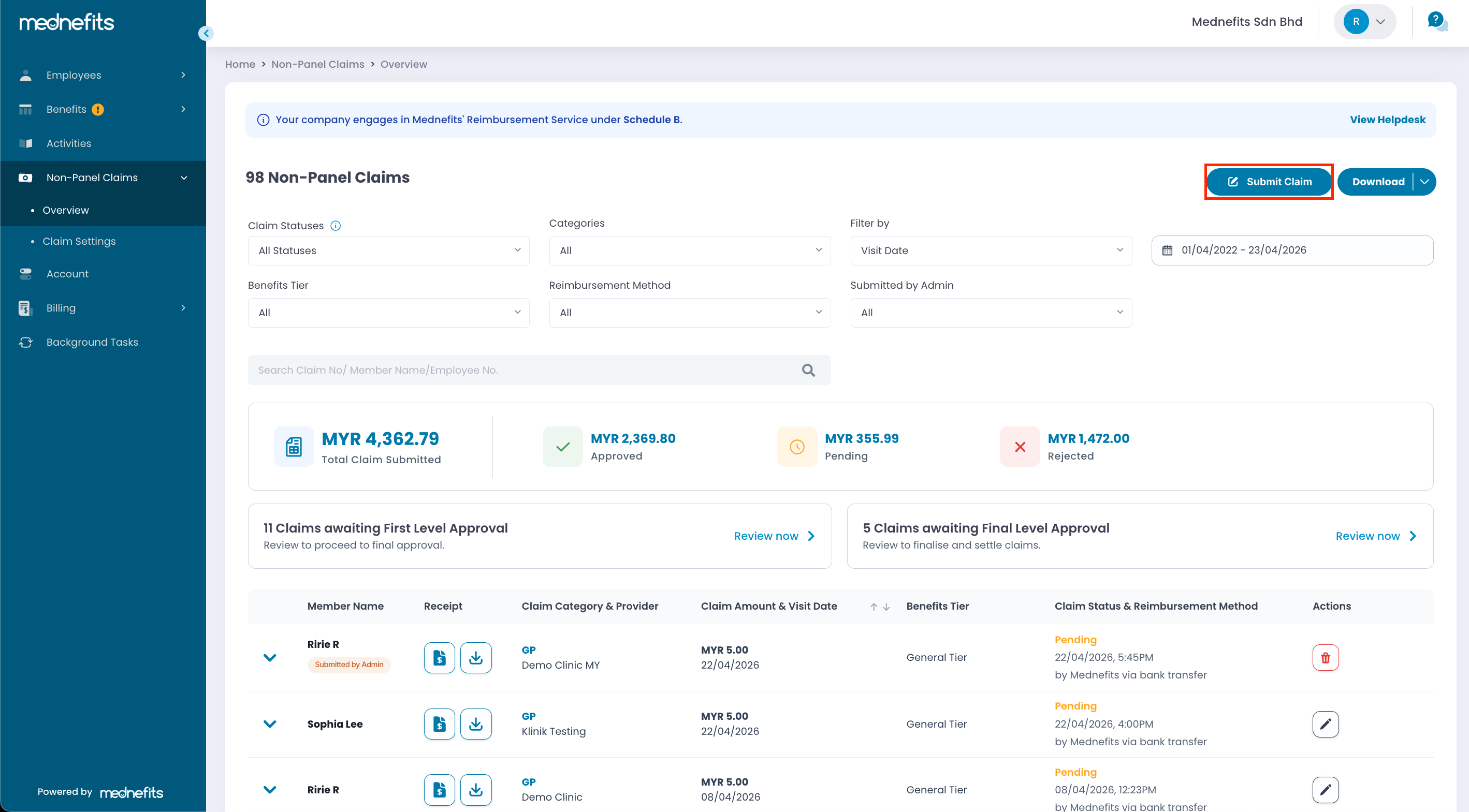Click the search magnifier icon
1469x812 pixels.
(808, 371)
